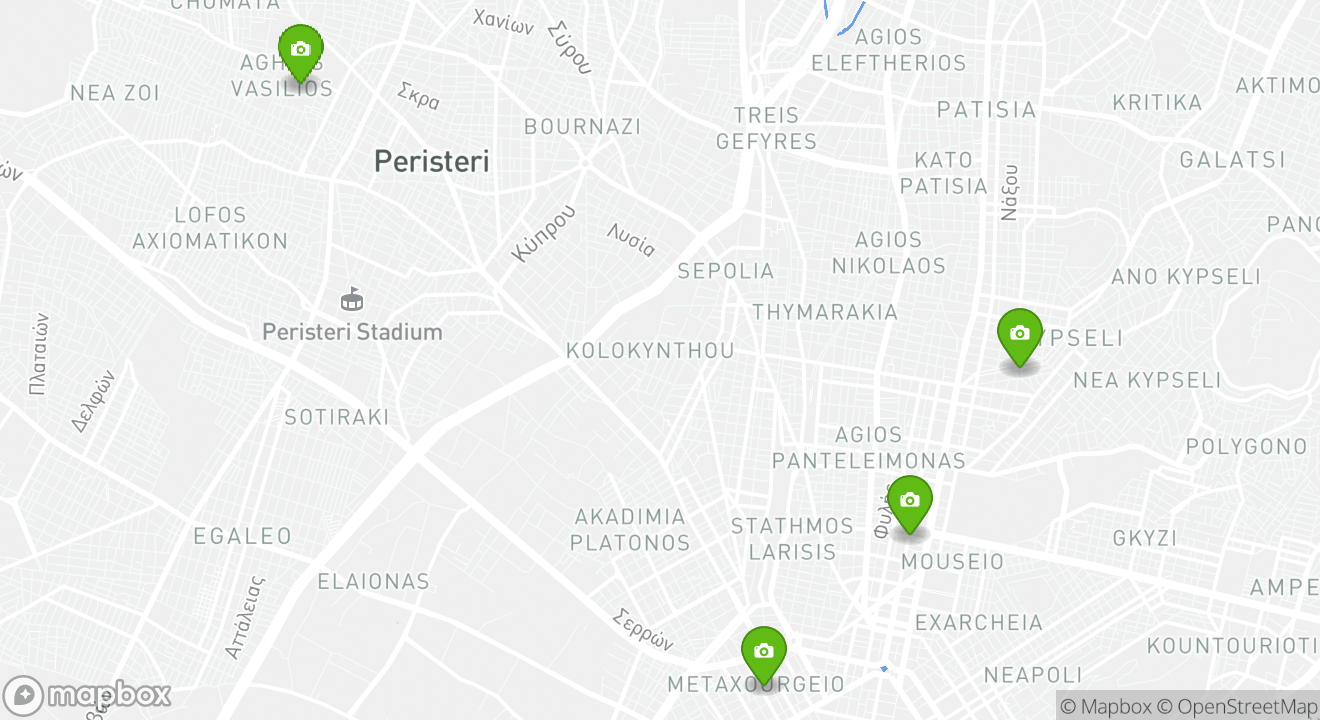
Task: Click the AKADIMIA PLATONOS label
Action: (630, 530)
